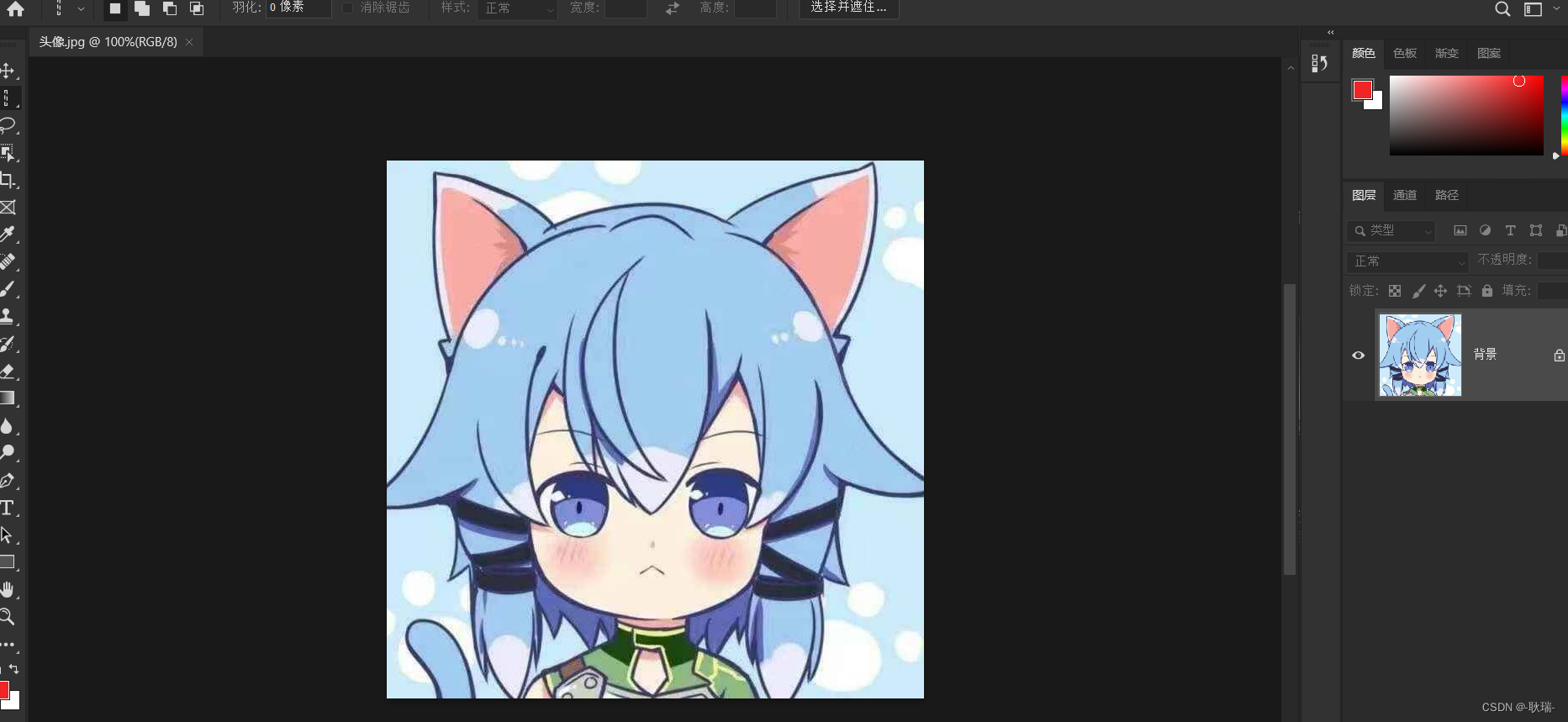Open the 正常 blend mode dropdown

1407,261
